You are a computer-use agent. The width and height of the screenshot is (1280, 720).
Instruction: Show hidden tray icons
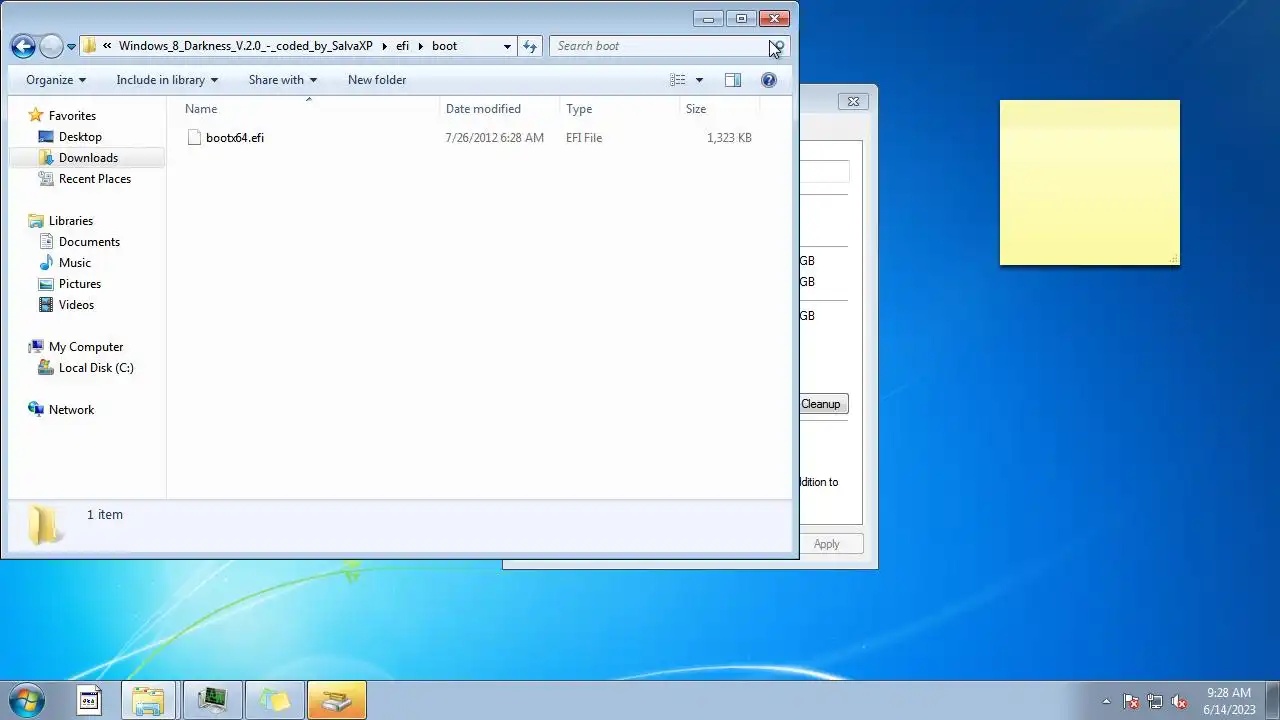tap(1106, 701)
